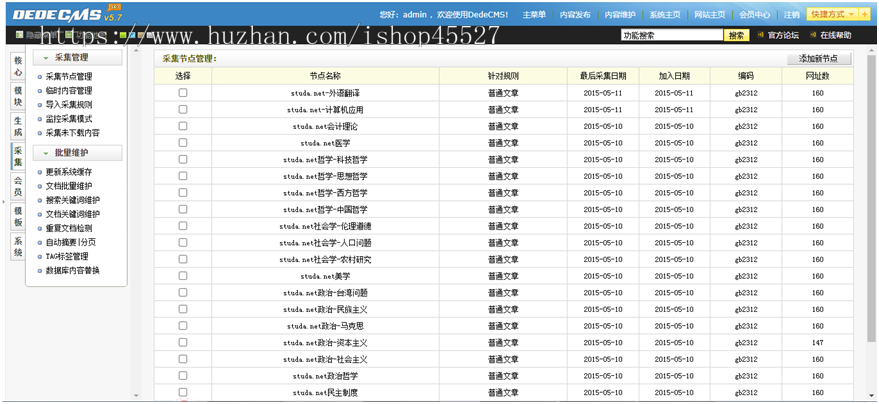Screen dimensions: 879x404
Task: Click main list scrollbar up arrow
Action: click(871, 52)
